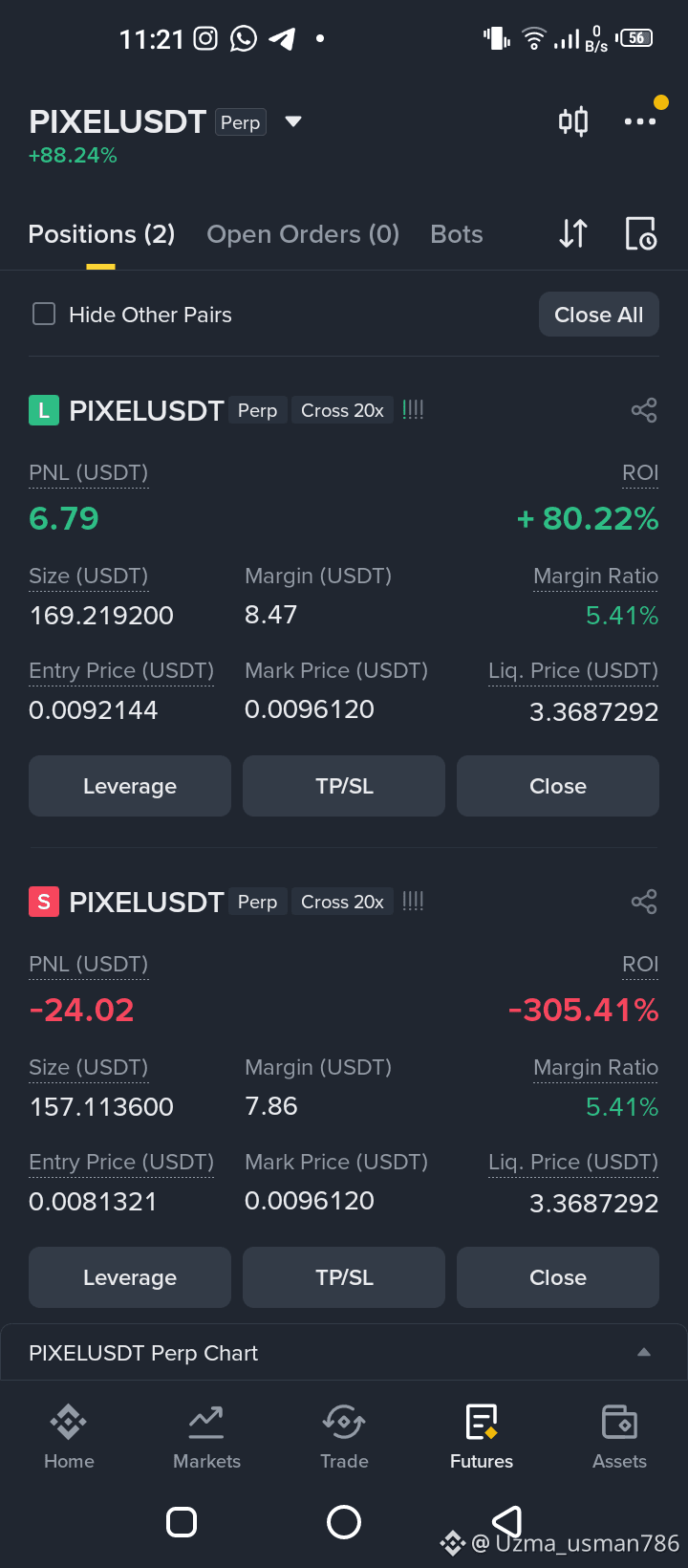The width and height of the screenshot is (688, 1568).
Task: Close the long PIXELUSDT position
Action: pyautogui.click(x=558, y=786)
